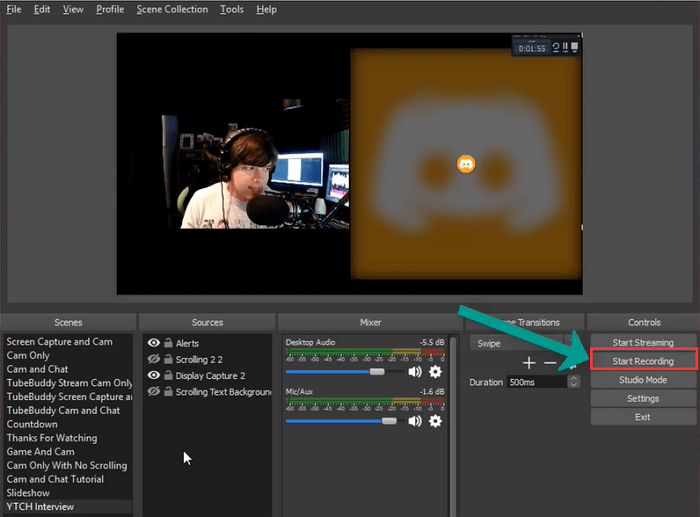Click the lock icon beside Alerts
Viewport: 700px width, 517px height.
(x=168, y=343)
